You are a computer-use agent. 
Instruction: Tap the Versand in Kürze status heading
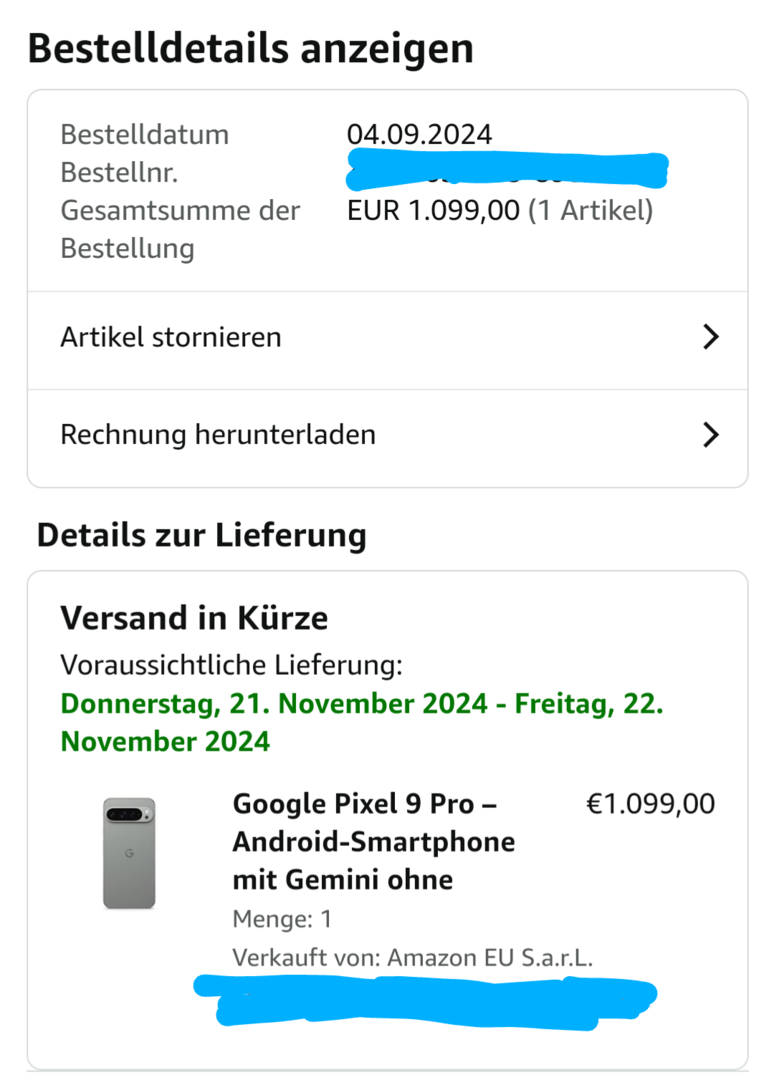[194, 618]
